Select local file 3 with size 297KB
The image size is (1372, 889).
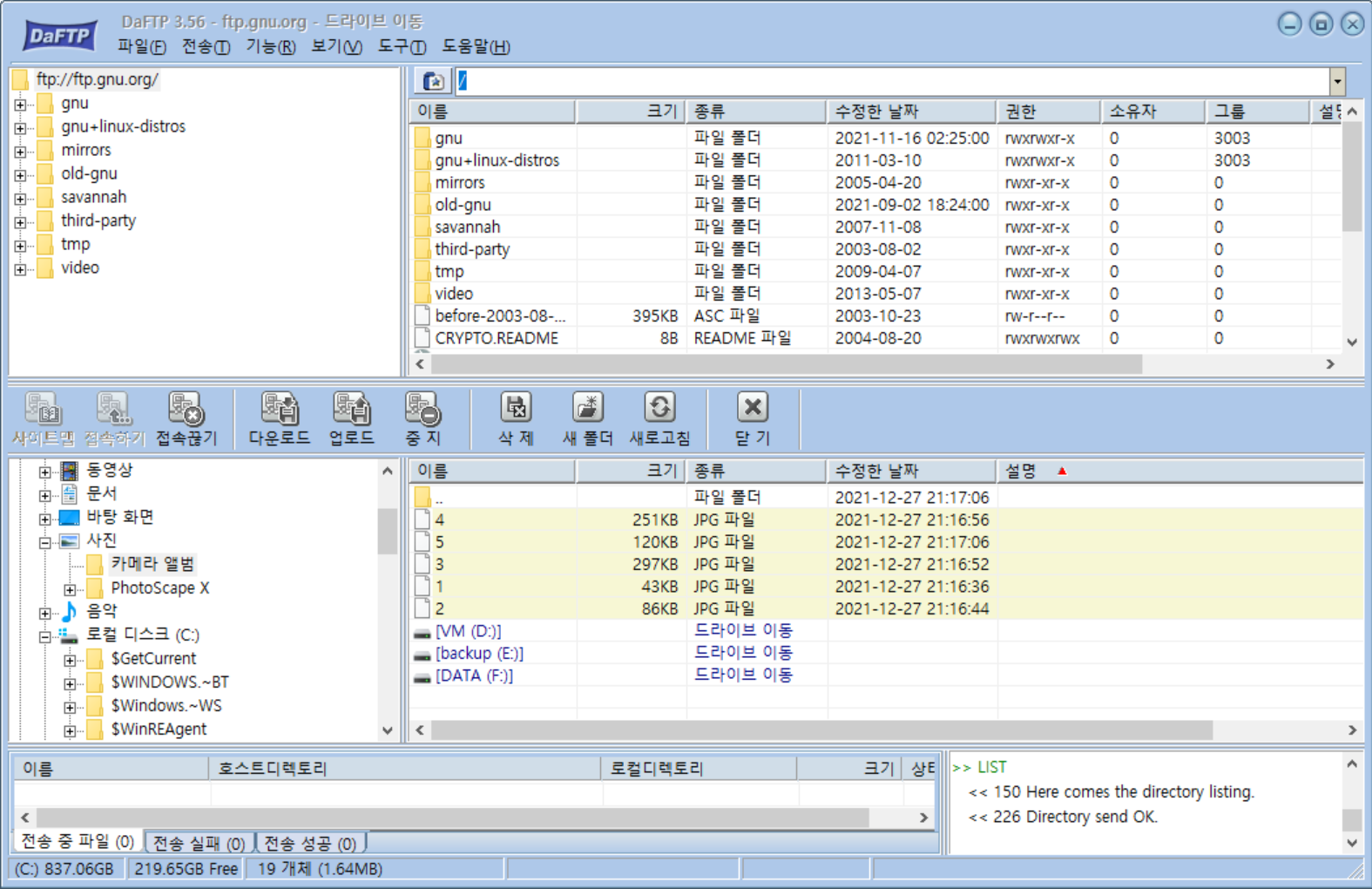(887, 564)
